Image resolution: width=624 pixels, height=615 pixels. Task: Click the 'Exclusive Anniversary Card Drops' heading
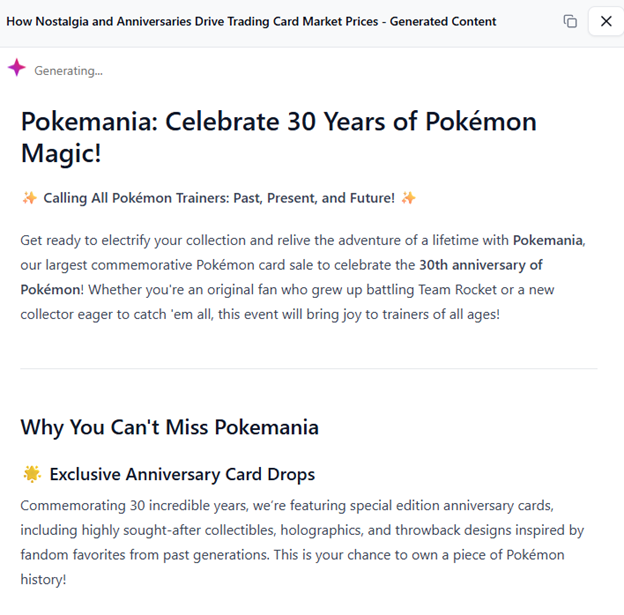tap(182, 474)
